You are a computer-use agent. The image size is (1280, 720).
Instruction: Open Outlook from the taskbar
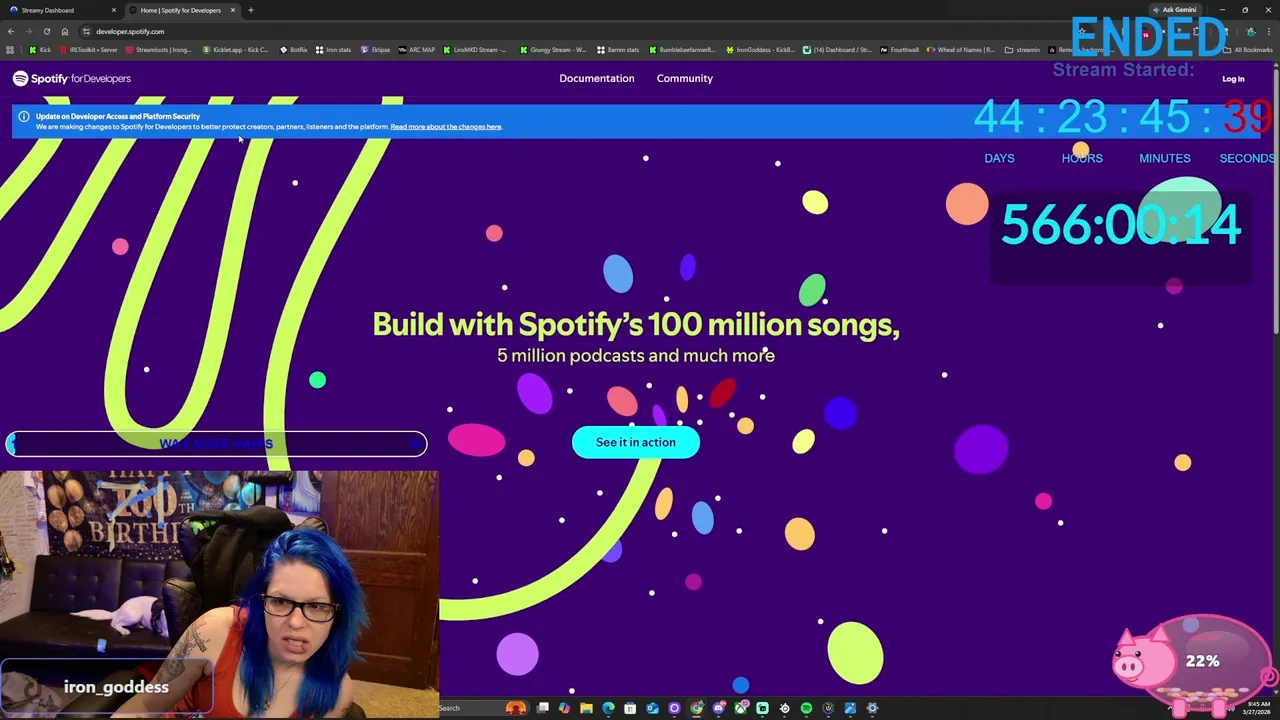pyautogui.click(x=652, y=708)
